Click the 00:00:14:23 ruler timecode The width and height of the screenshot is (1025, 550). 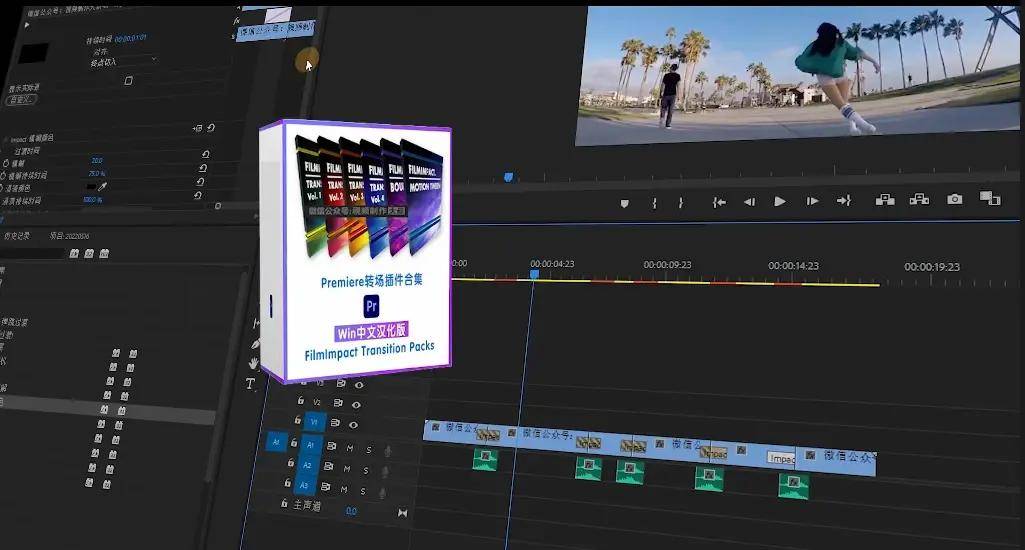tap(794, 266)
